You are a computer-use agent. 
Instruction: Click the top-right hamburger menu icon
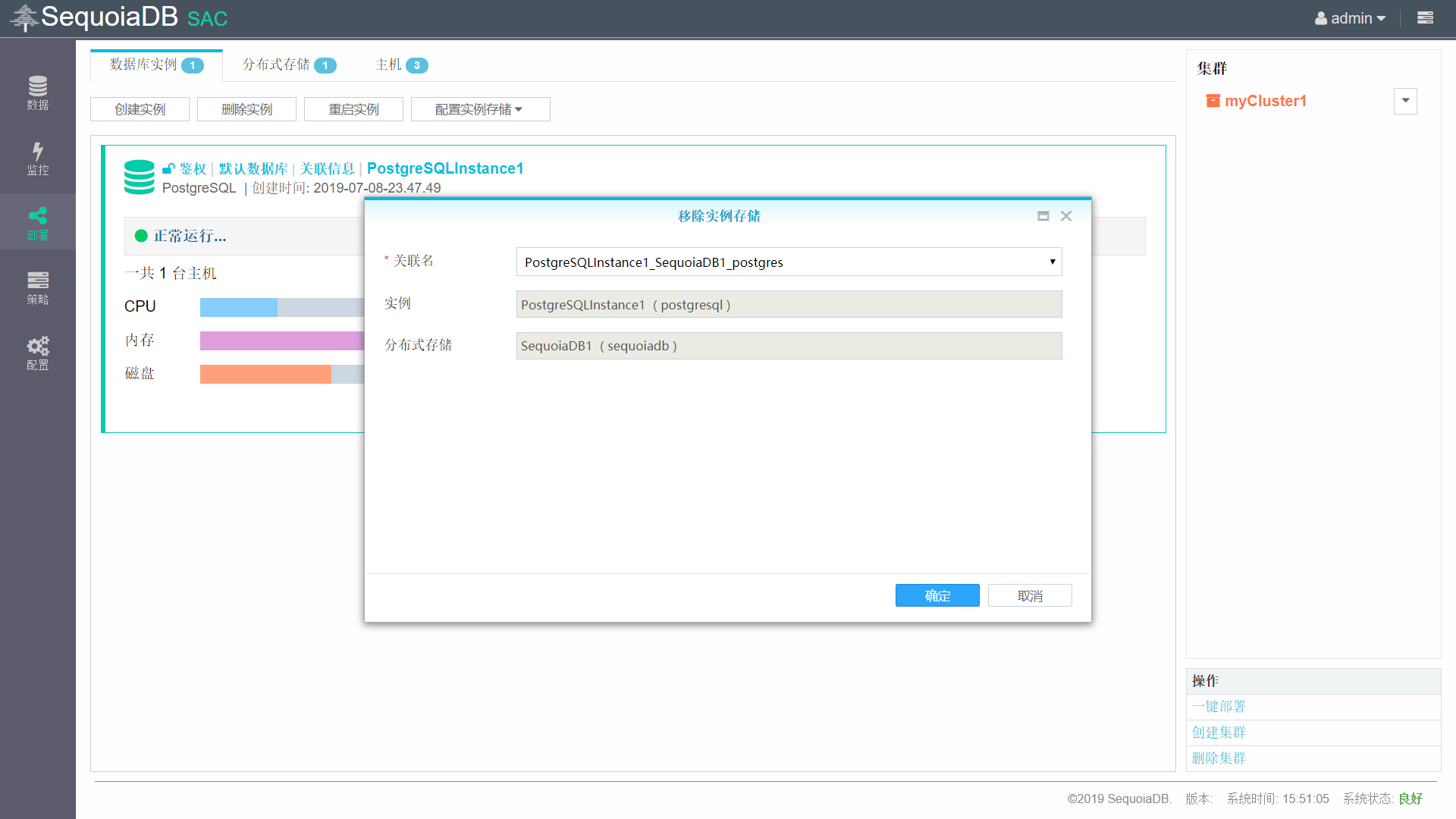tap(1425, 17)
